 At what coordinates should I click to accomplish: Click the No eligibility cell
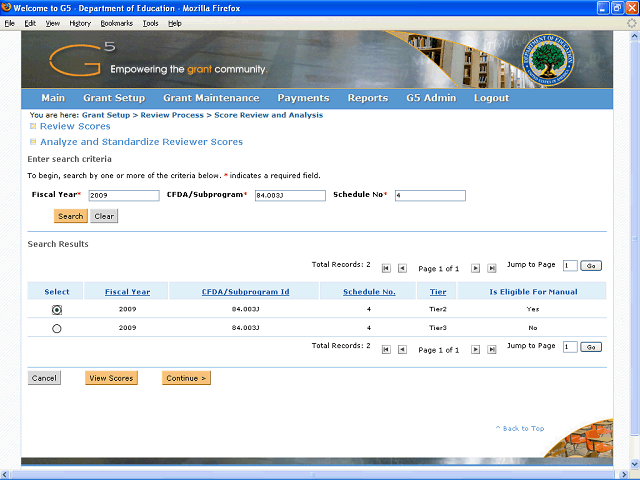click(533, 327)
